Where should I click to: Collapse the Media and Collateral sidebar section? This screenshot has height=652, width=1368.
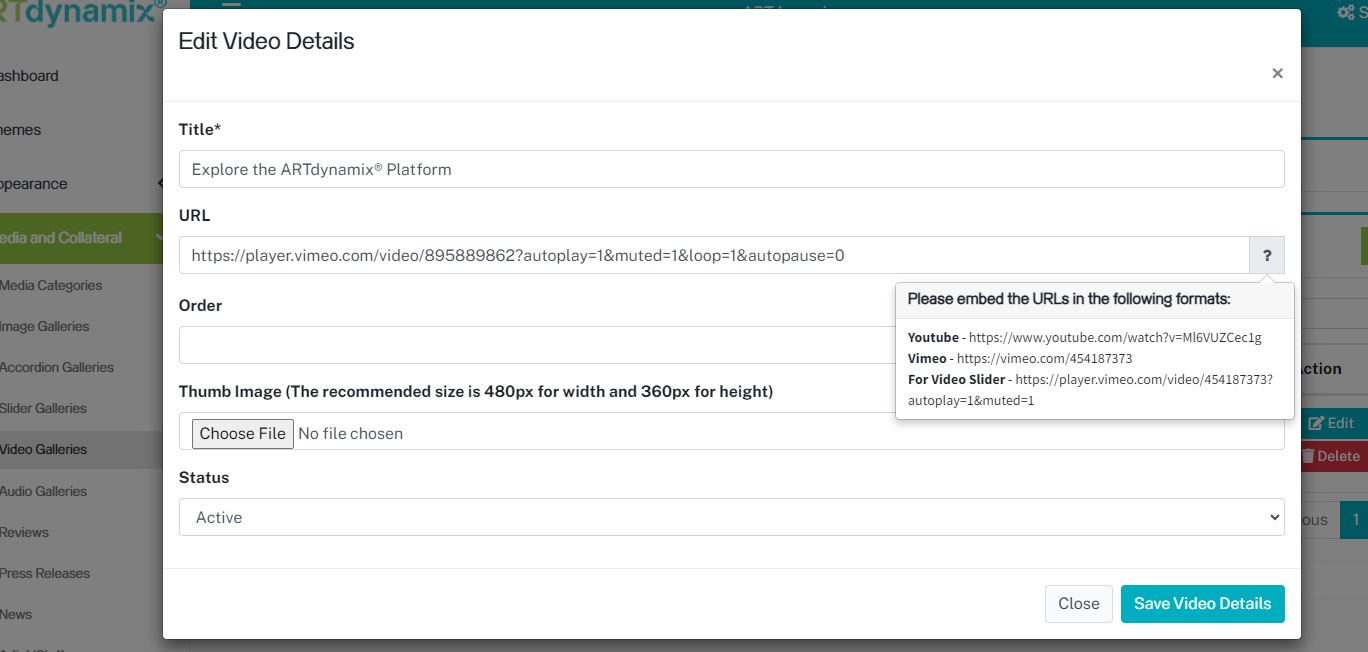80,238
